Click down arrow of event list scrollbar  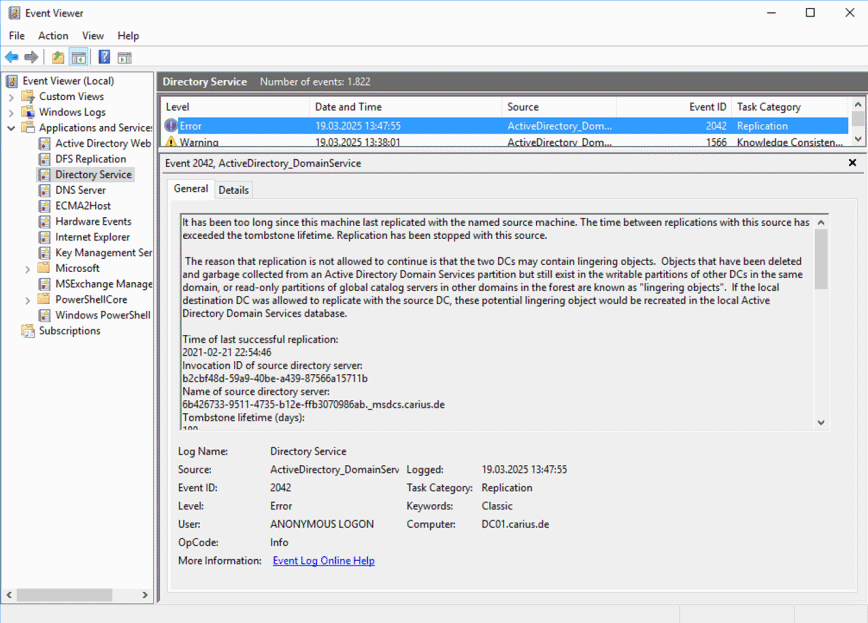[858, 139]
